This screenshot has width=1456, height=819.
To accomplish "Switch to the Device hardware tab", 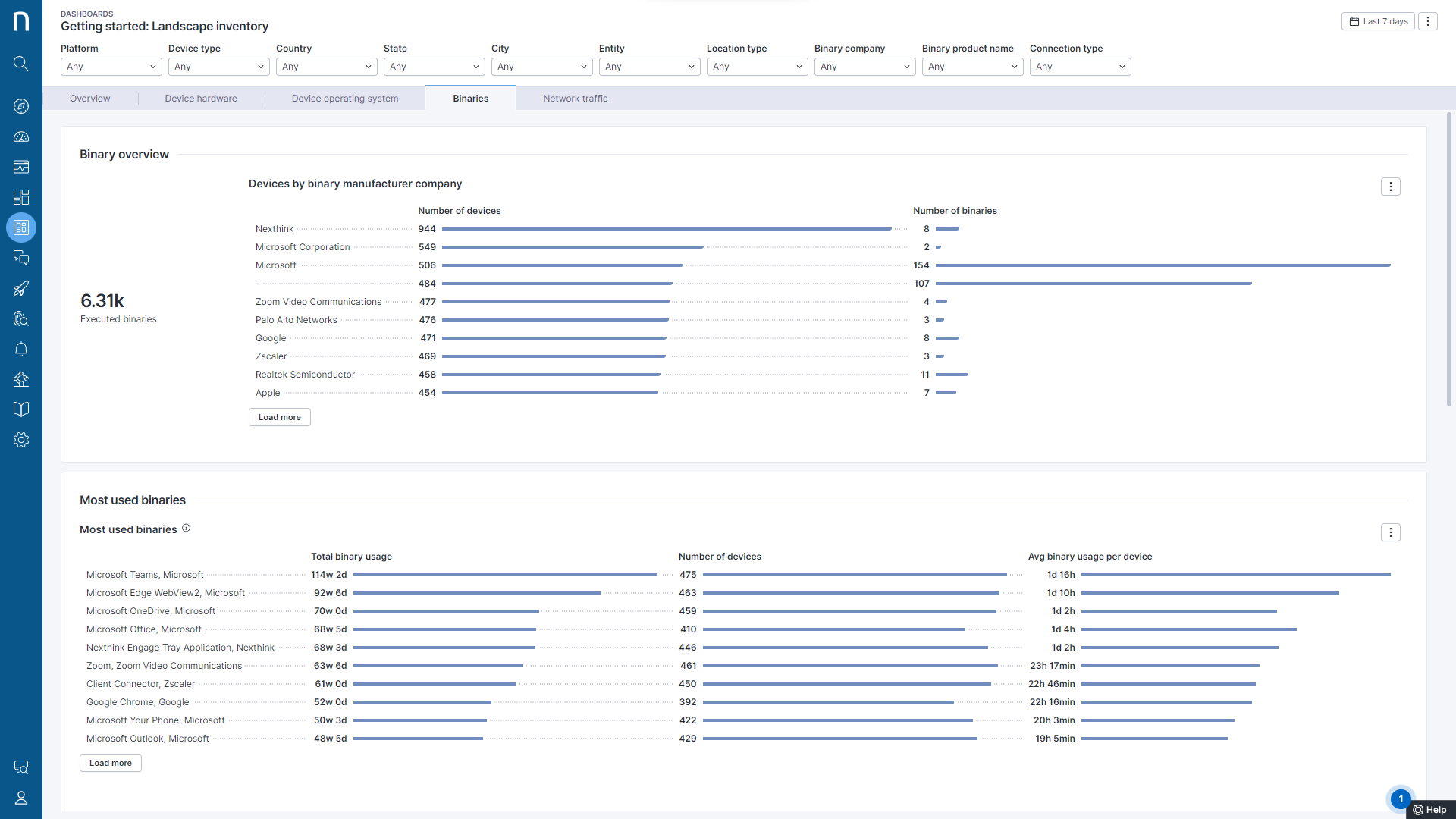I will (x=201, y=99).
